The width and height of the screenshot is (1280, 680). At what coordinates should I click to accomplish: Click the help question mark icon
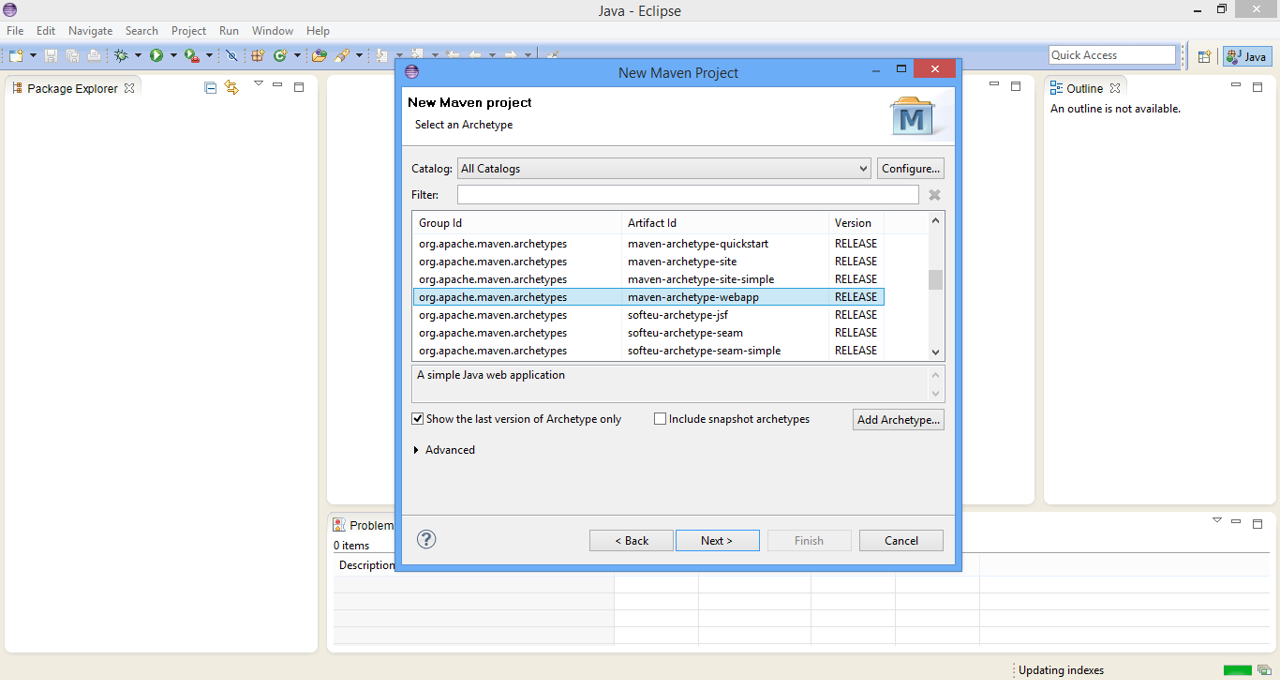point(427,539)
